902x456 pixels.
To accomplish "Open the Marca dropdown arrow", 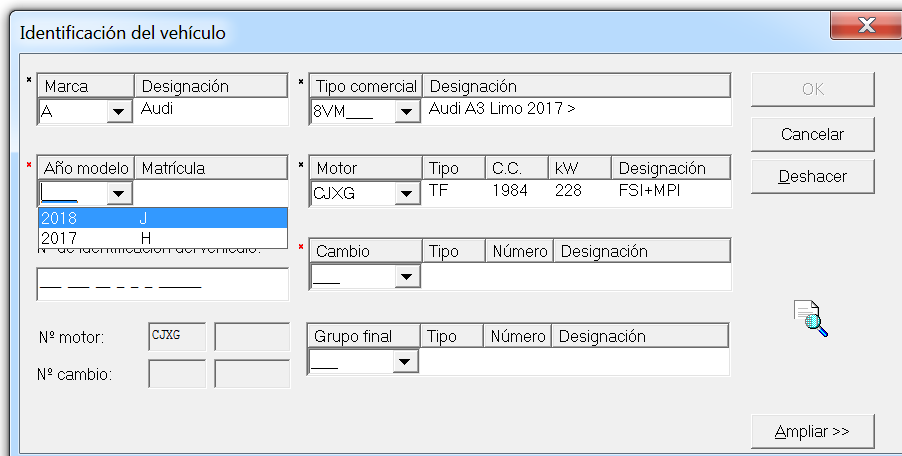I will pyautogui.click(x=119, y=111).
